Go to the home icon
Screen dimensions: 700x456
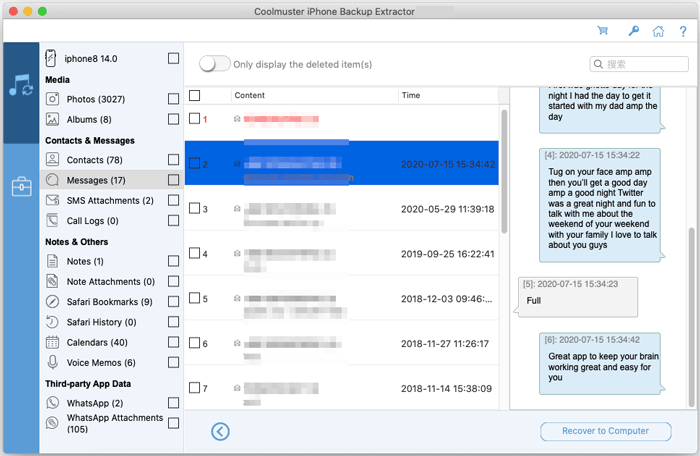658,31
